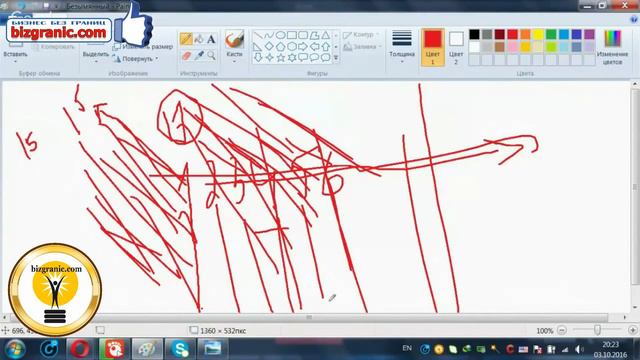Choose the Oval callout shape
The image size is (640, 360).
coord(314,58)
